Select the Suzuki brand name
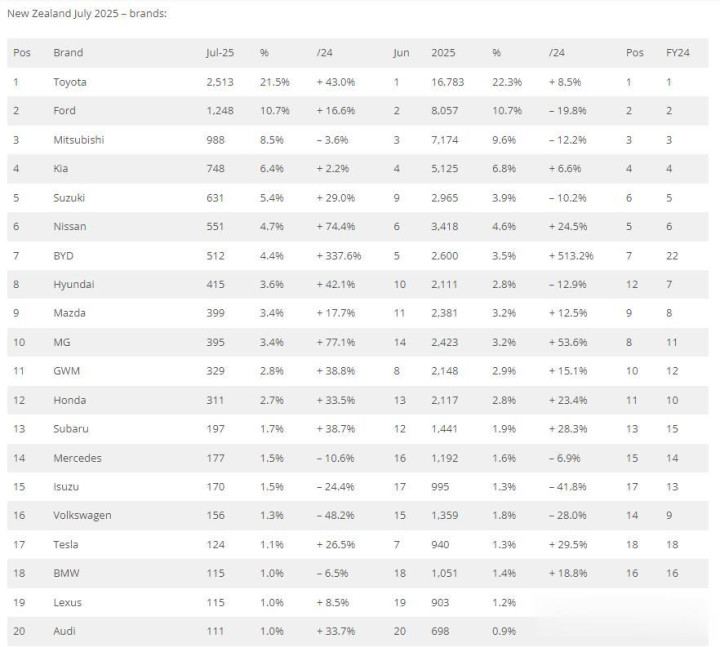 pos(69,198)
